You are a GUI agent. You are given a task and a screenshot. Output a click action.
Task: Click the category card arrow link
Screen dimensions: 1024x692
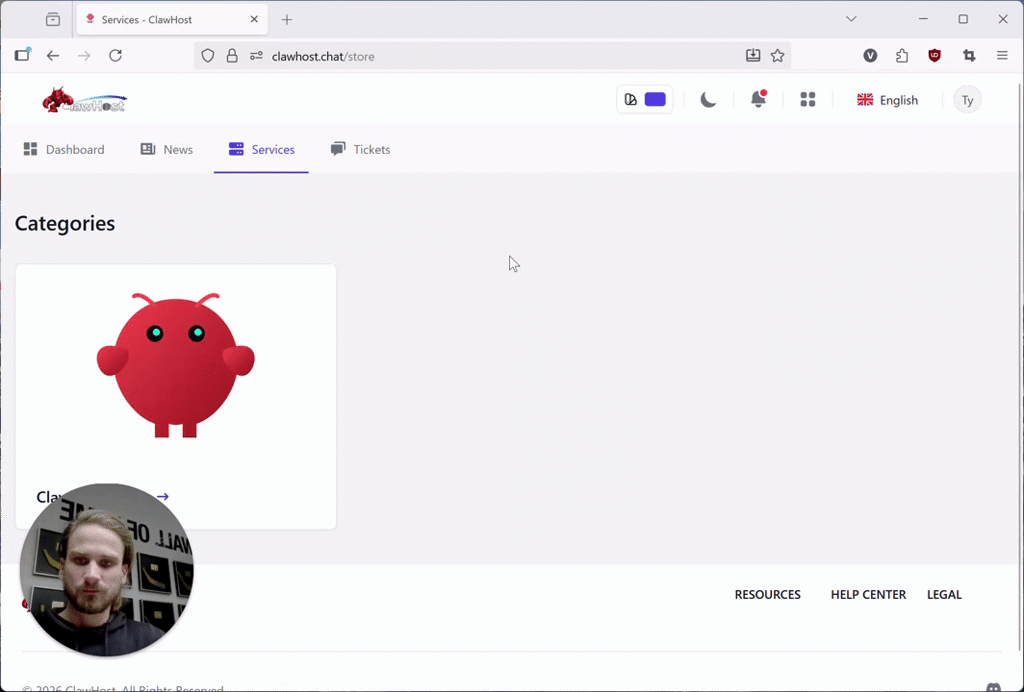click(x=163, y=497)
